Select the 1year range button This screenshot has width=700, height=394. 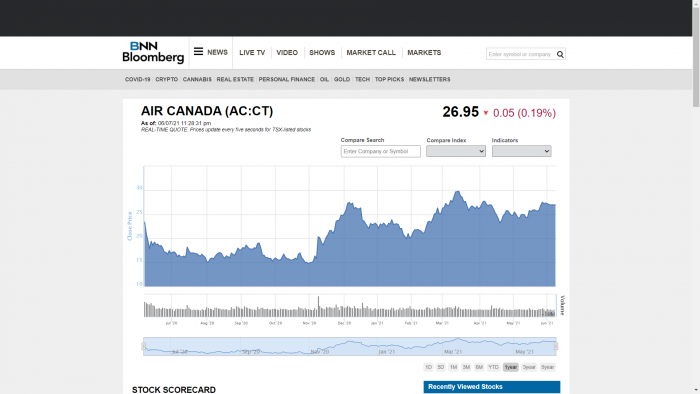511,367
